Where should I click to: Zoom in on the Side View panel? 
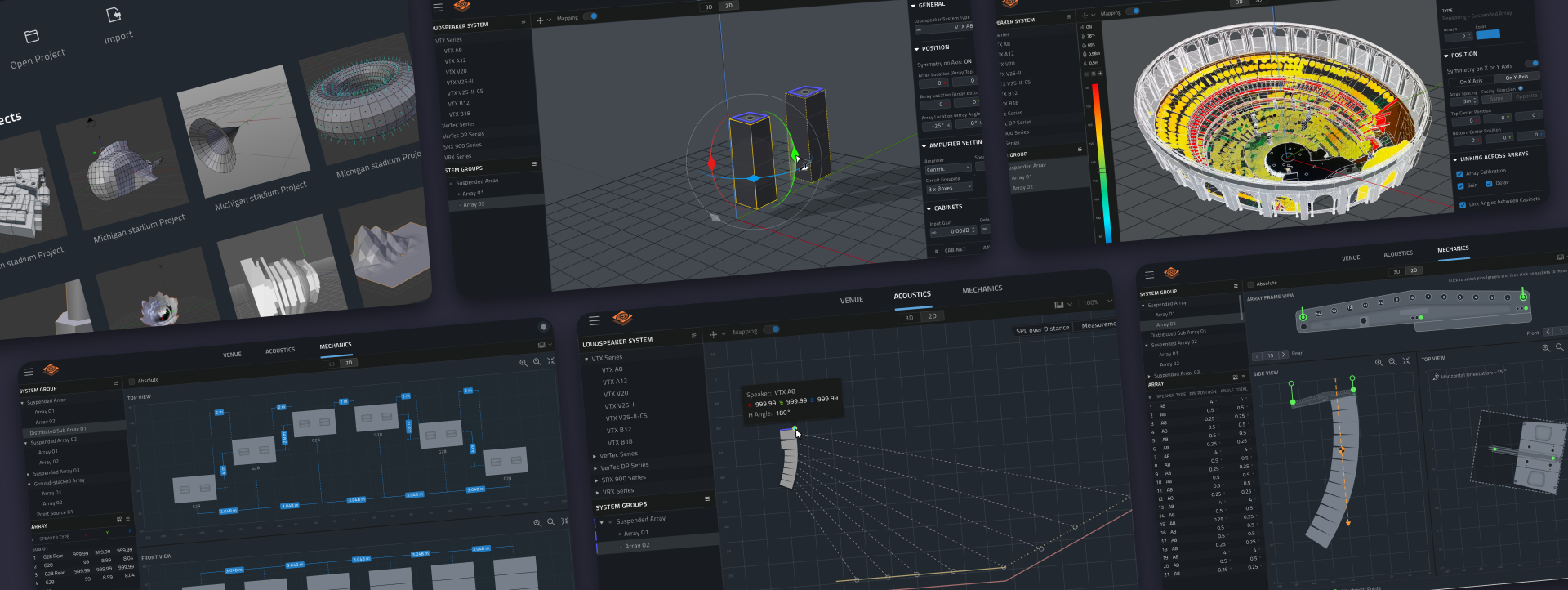(x=1379, y=362)
